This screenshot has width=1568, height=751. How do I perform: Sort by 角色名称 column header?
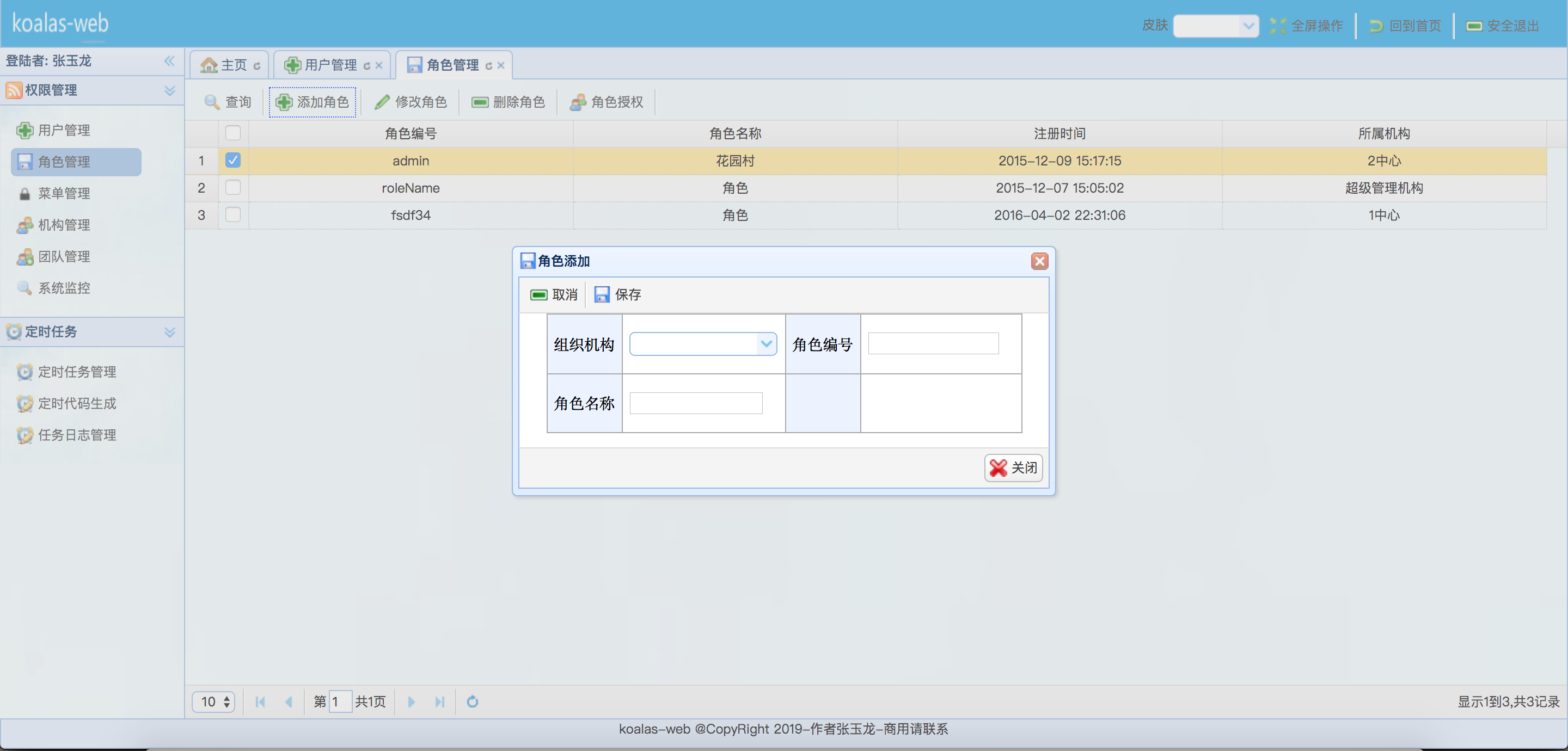[x=736, y=133]
